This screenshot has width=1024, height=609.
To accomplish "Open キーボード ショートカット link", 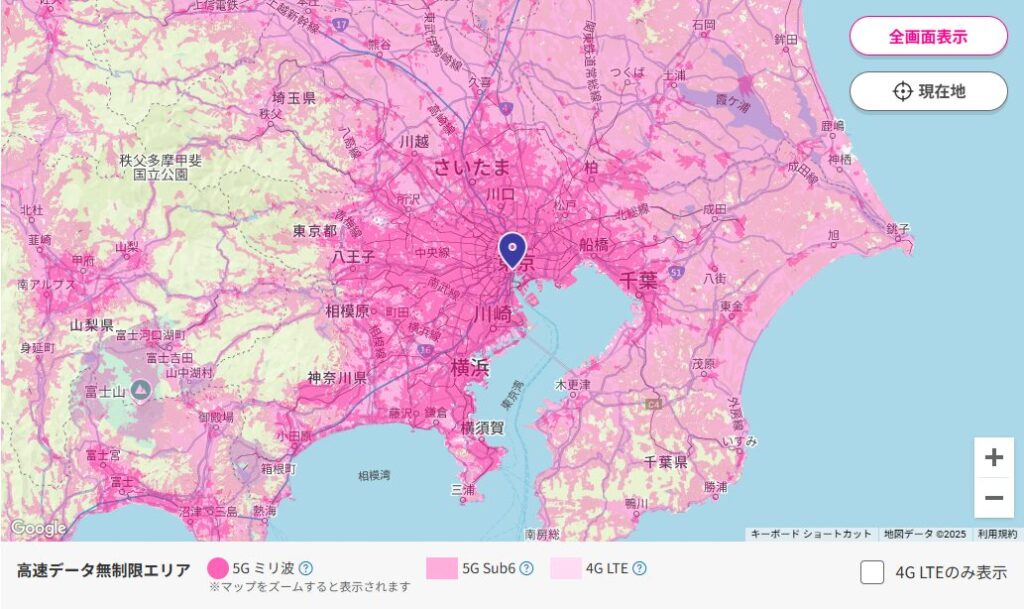I will click(810, 534).
